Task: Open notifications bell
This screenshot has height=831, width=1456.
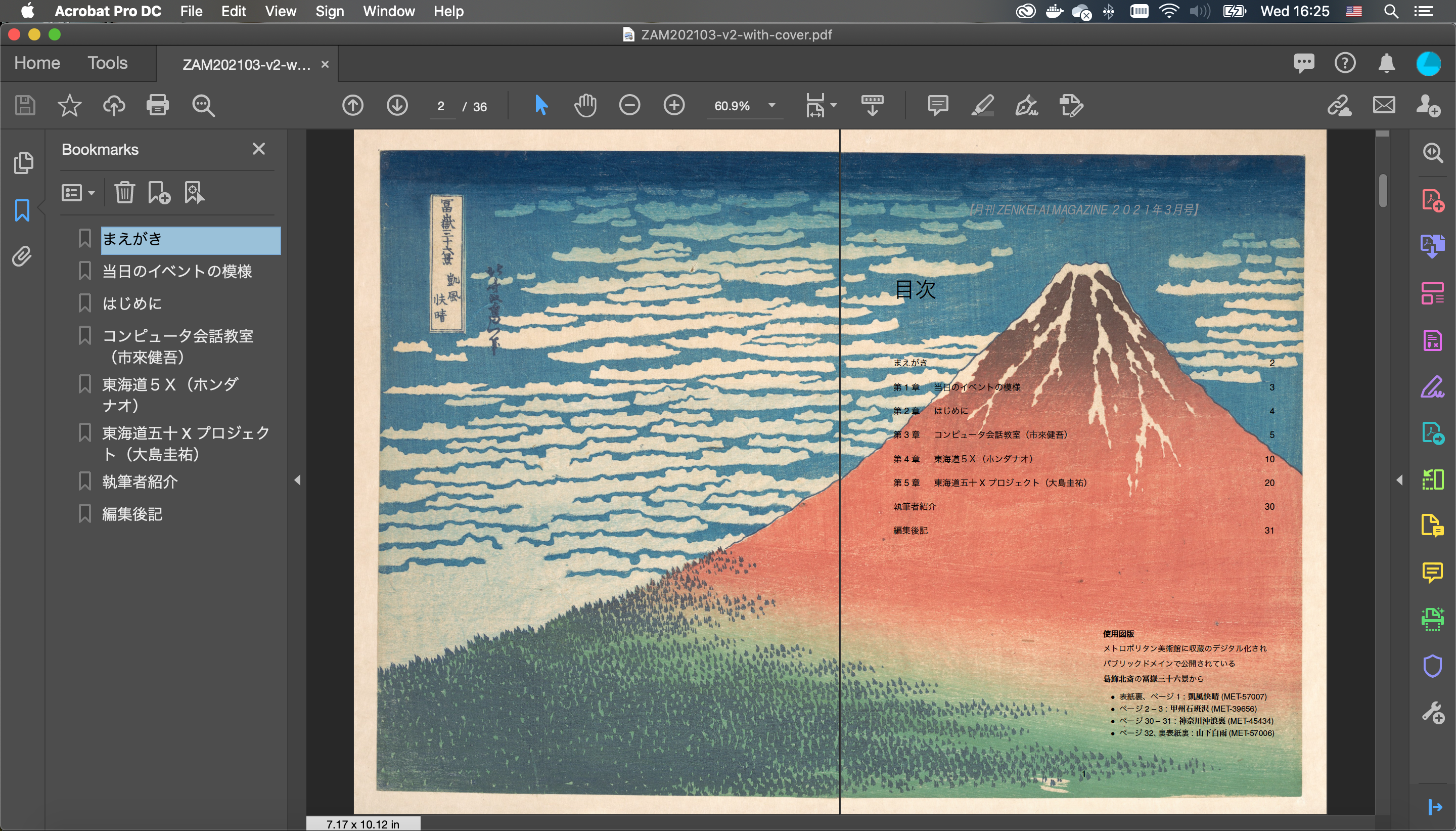Action: pos(1386,63)
